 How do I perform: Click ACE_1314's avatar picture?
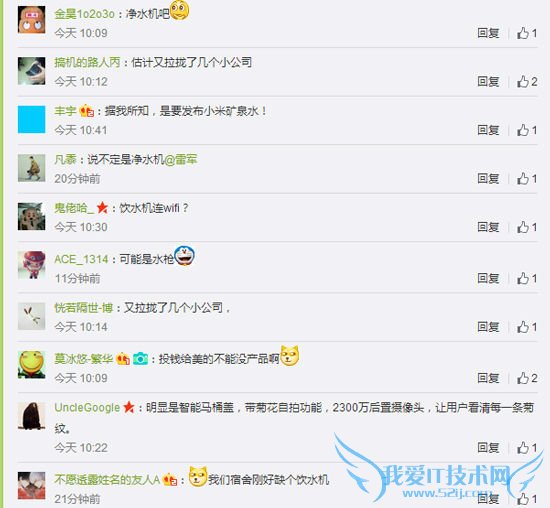tap(32, 265)
